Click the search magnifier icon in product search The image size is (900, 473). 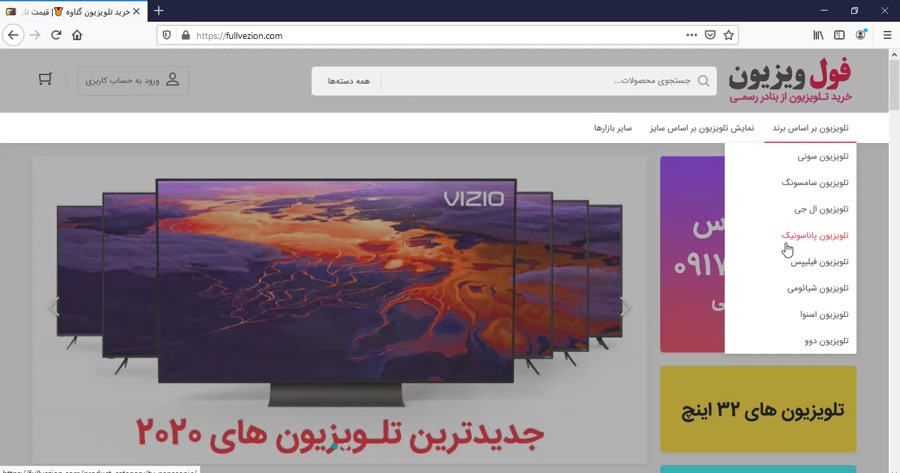[x=703, y=81]
